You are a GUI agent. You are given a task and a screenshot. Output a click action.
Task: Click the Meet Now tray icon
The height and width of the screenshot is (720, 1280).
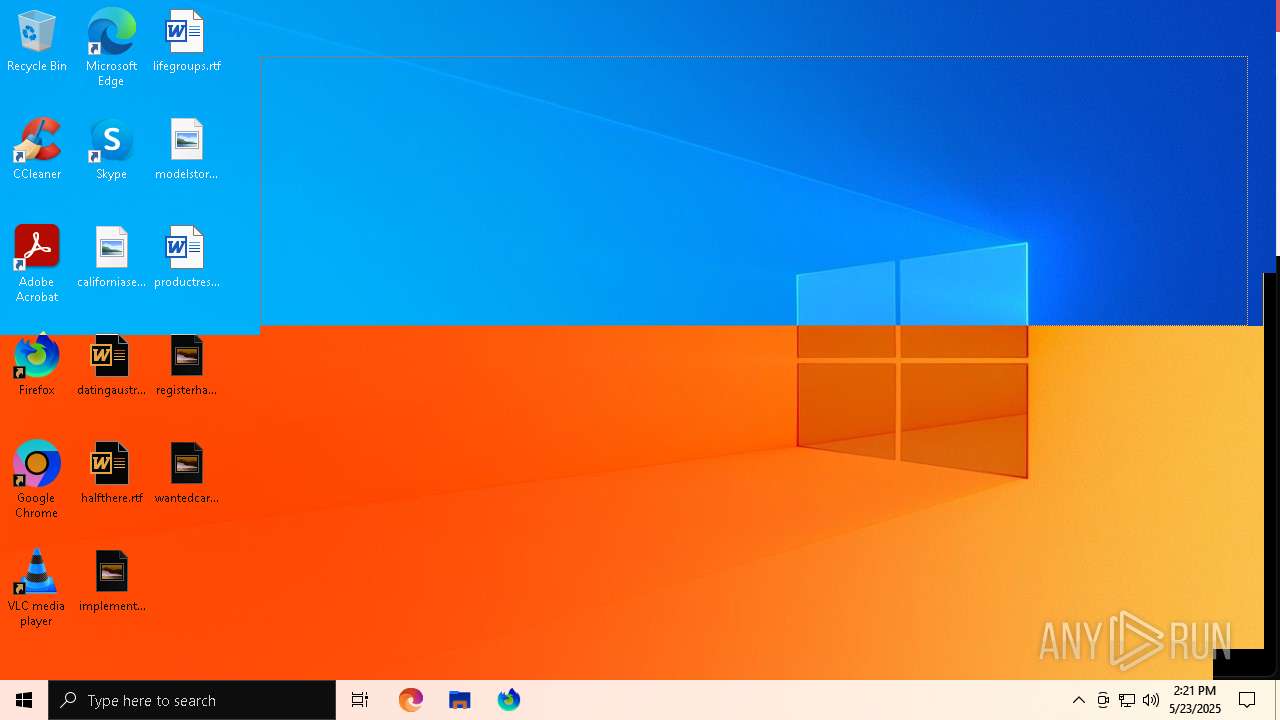click(1103, 700)
